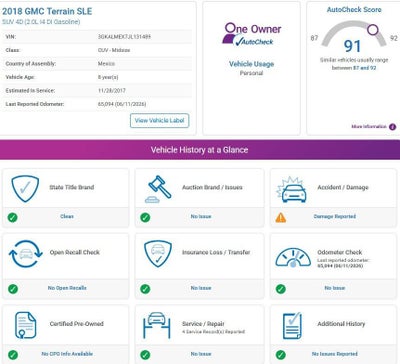The width and height of the screenshot is (400, 364).
Task: Click the green check under Insurance Loss / Transfer
Action: point(145,289)
